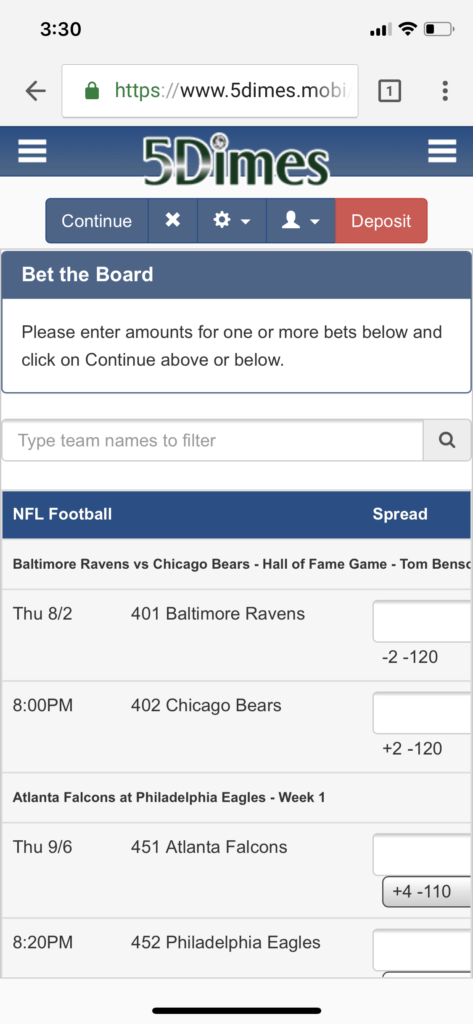Viewport: 473px width, 1024px height.
Task: Select the Chicago Bears spread amount box
Action: click(x=422, y=713)
